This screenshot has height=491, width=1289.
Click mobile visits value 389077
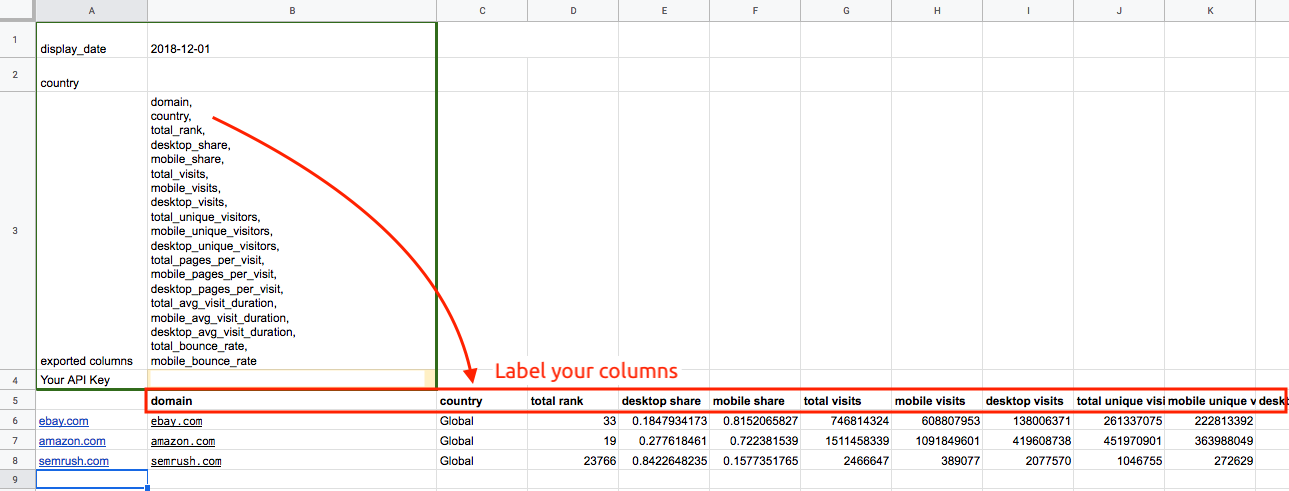[x=937, y=461]
